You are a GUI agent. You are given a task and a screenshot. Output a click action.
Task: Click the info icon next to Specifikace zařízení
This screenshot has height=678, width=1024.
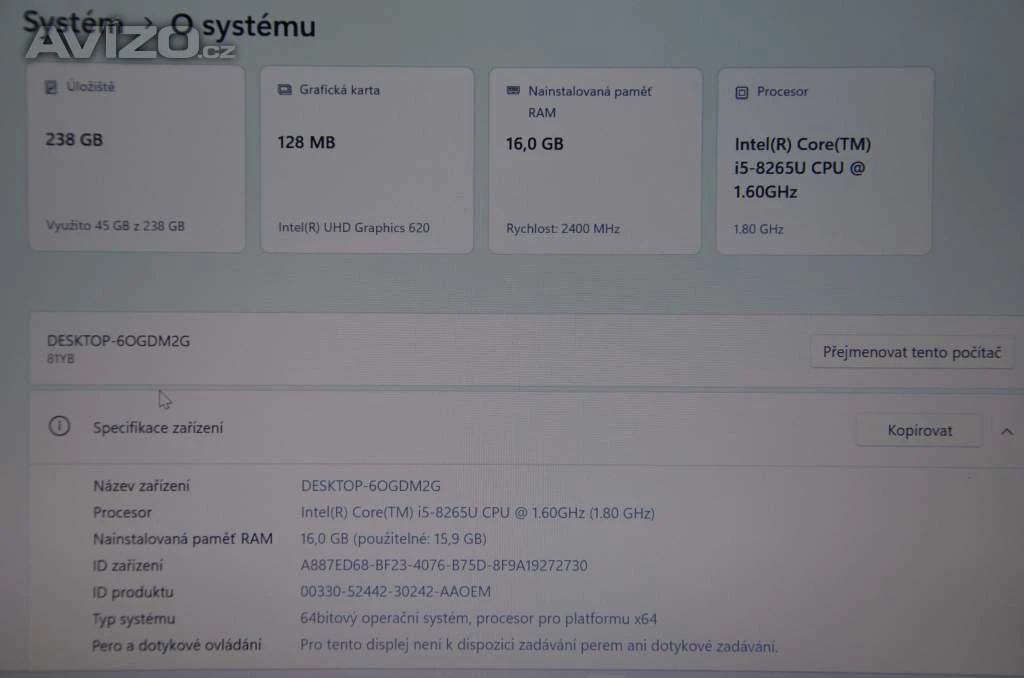[59, 427]
